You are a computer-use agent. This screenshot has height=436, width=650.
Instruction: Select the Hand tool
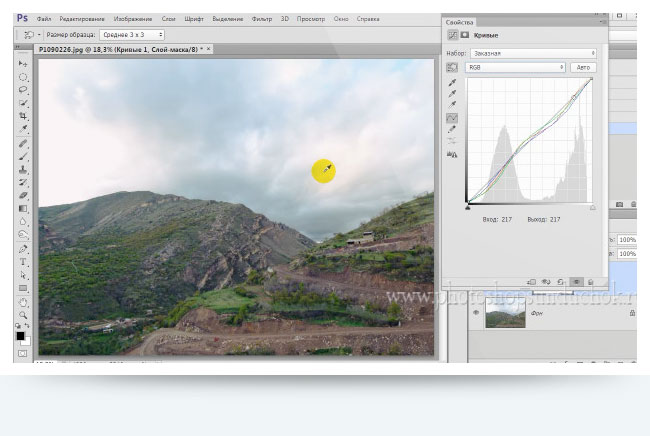click(23, 303)
